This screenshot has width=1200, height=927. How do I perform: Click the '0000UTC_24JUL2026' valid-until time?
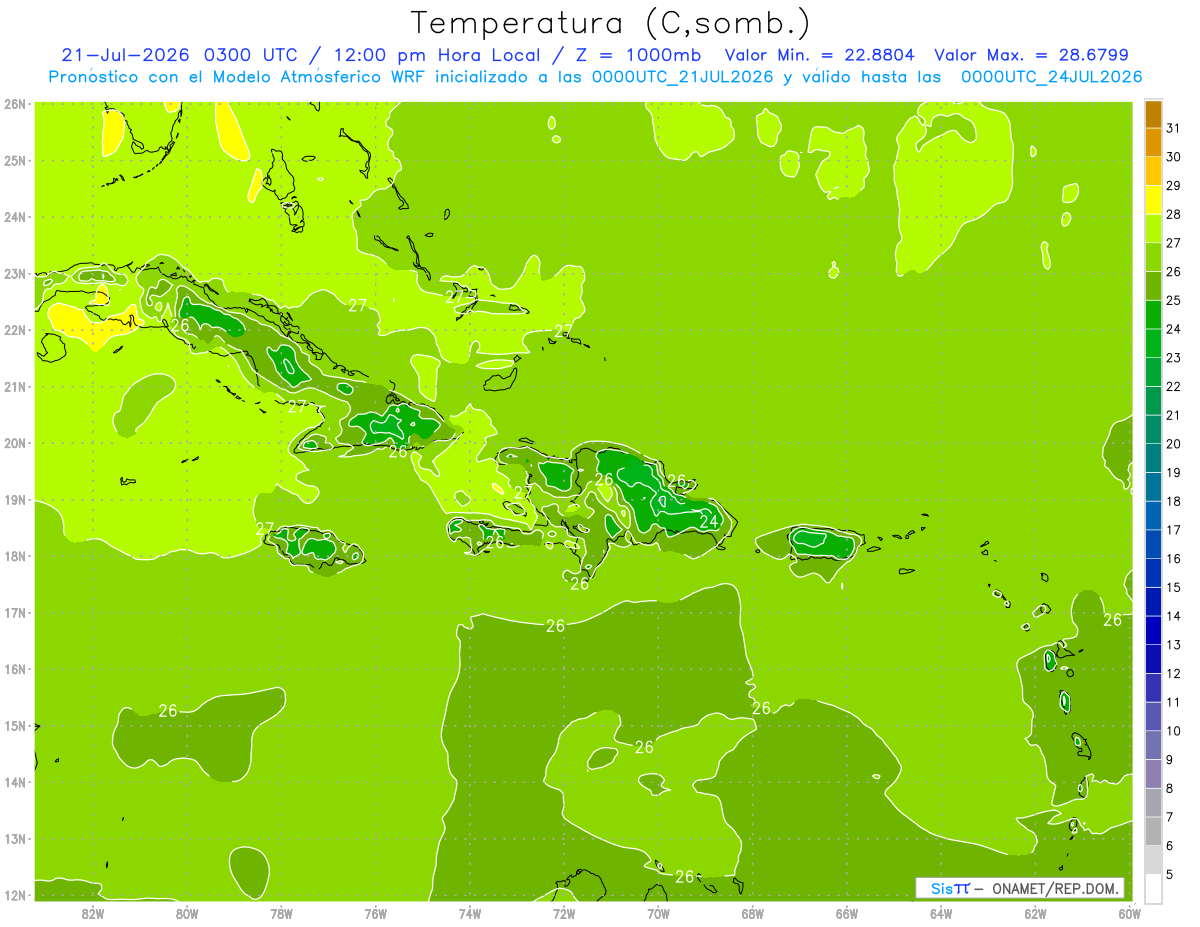[x=1052, y=77]
